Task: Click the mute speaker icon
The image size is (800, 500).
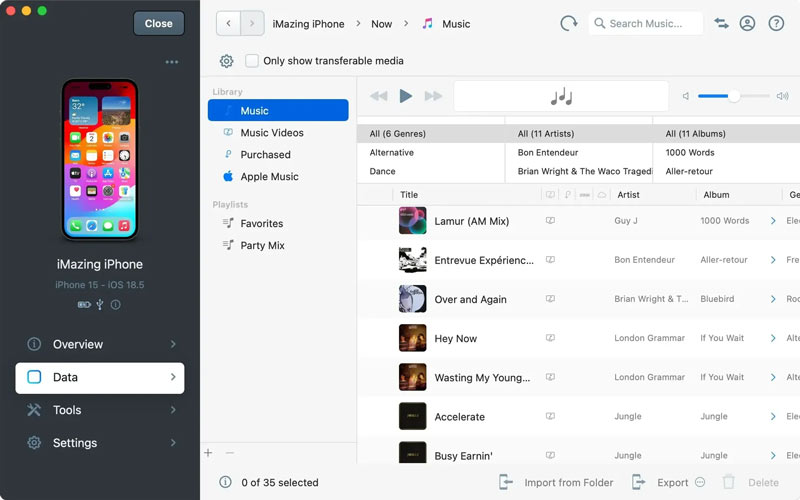Action: [686, 96]
